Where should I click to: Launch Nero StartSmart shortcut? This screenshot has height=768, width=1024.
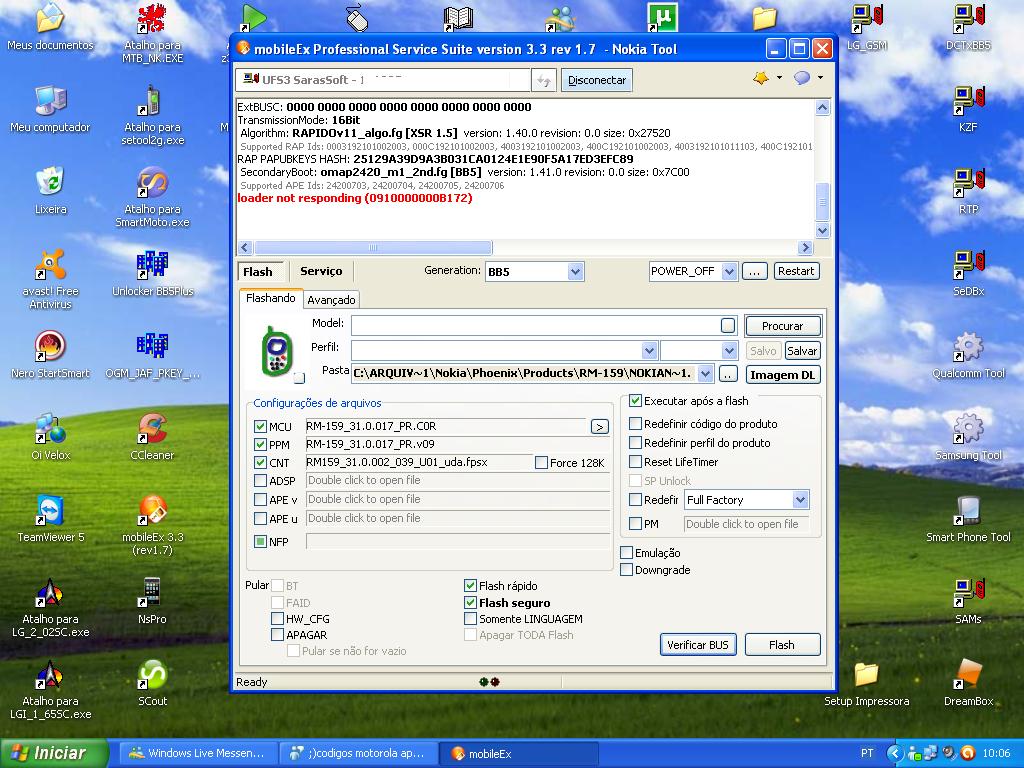(50, 355)
